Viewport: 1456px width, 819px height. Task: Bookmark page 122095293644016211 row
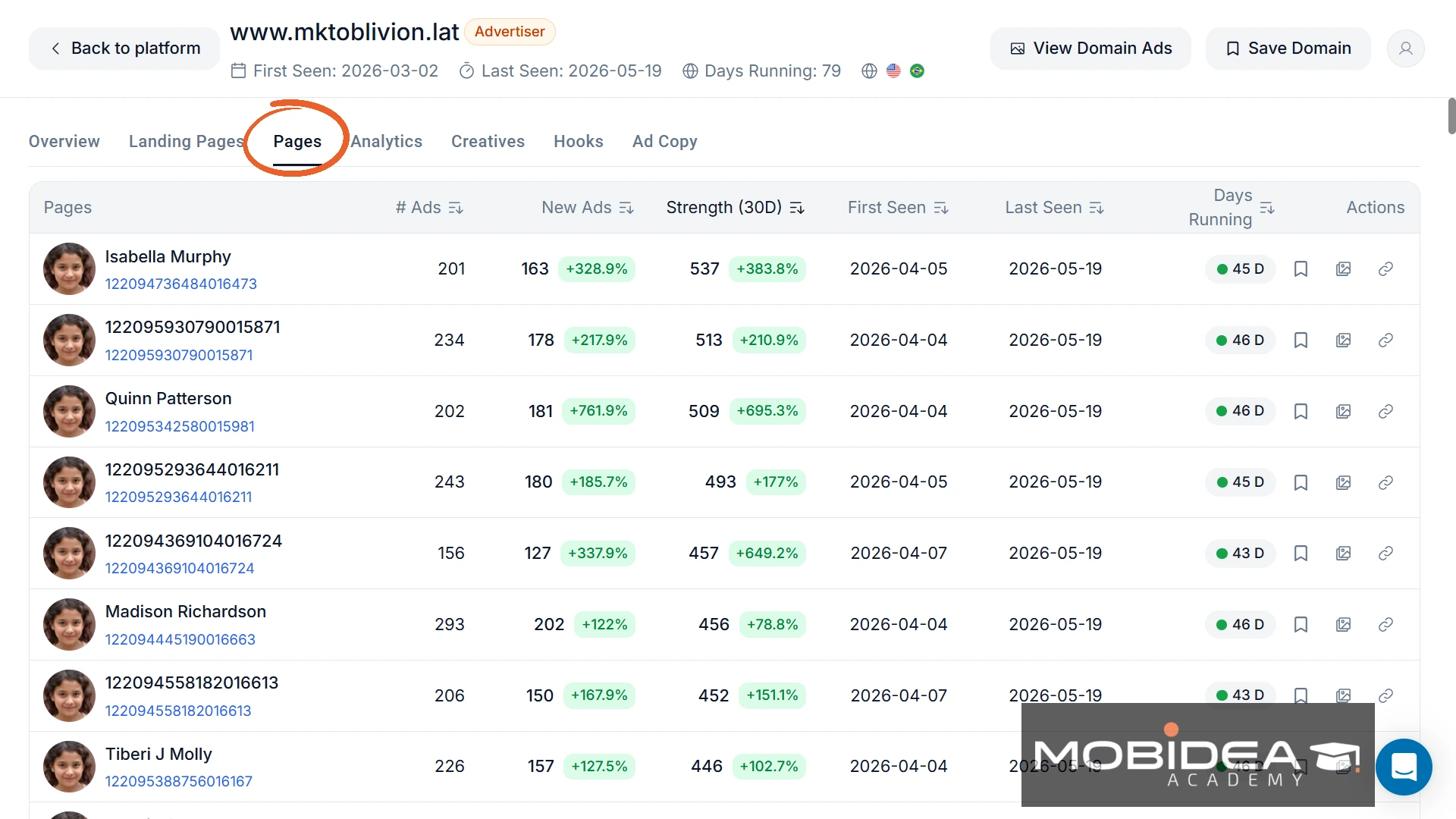point(1301,482)
